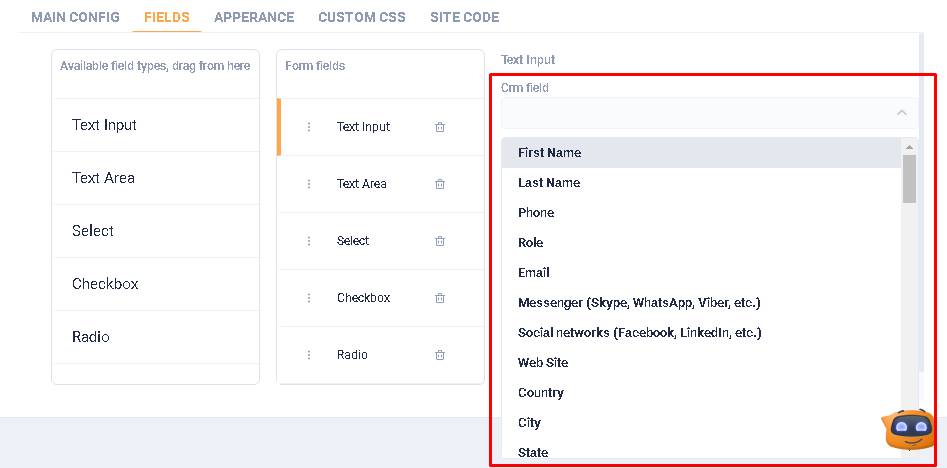Screen dimensions: 947x468
Task: Go to the Apperance tab
Action: (254, 17)
